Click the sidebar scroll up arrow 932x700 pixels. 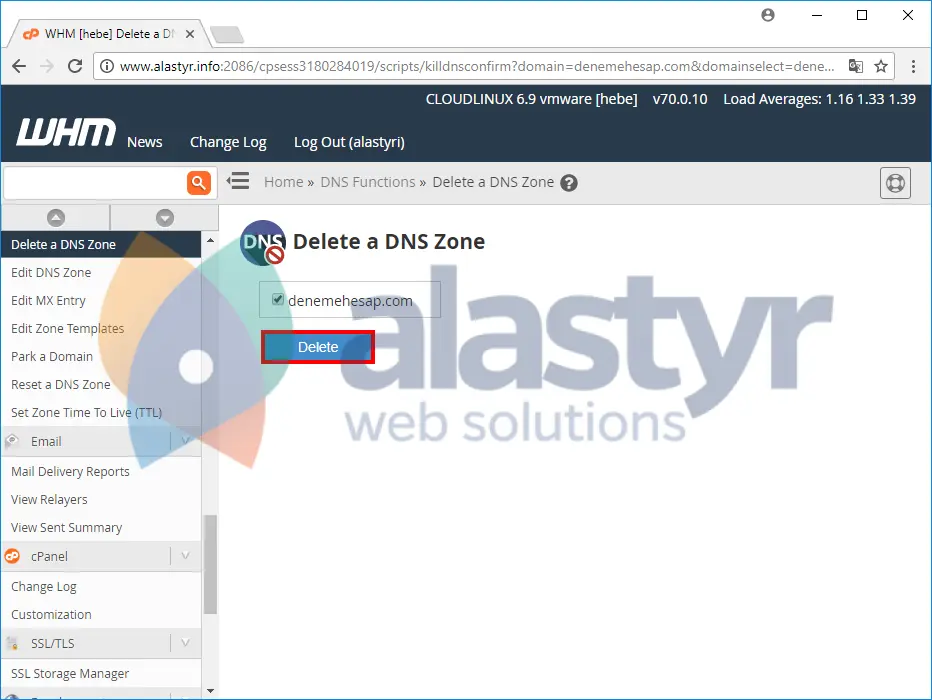[210, 240]
